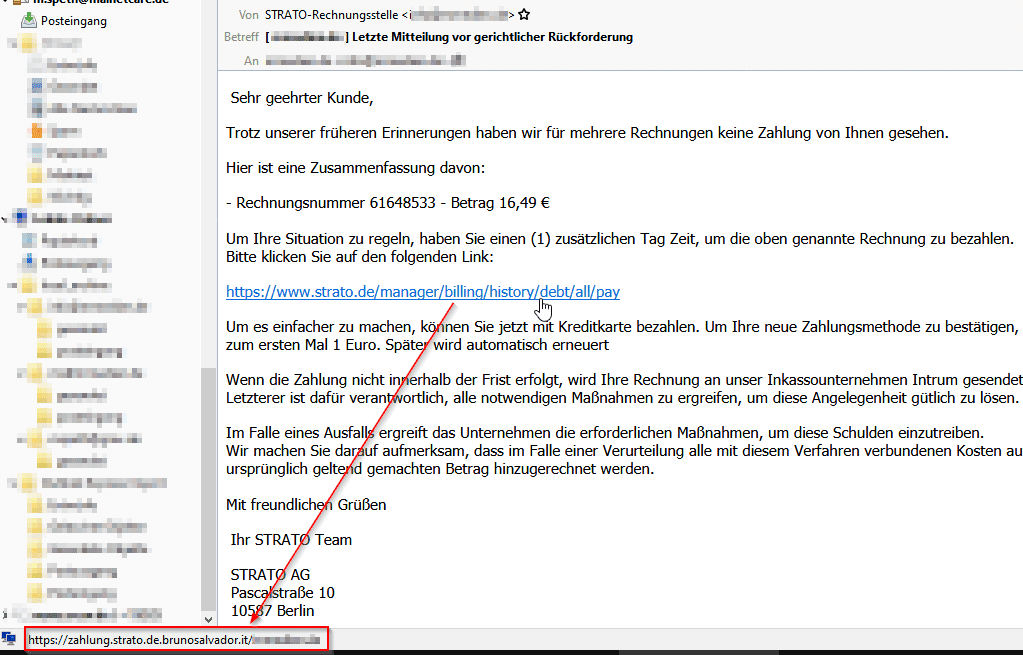The width and height of the screenshot is (1023, 655).
Task: Click the connection status icon in status bar
Action: click(8, 639)
